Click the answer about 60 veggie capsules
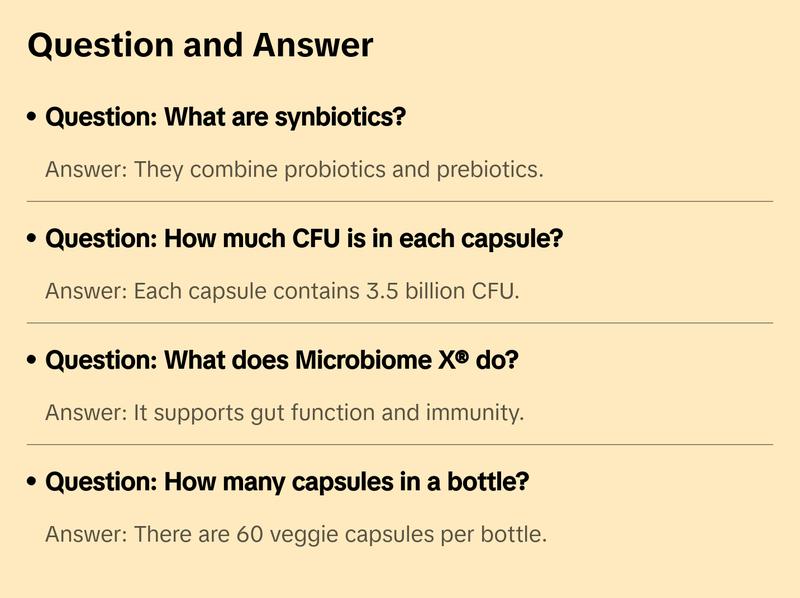This screenshot has height=598, width=800. click(x=296, y=534)
